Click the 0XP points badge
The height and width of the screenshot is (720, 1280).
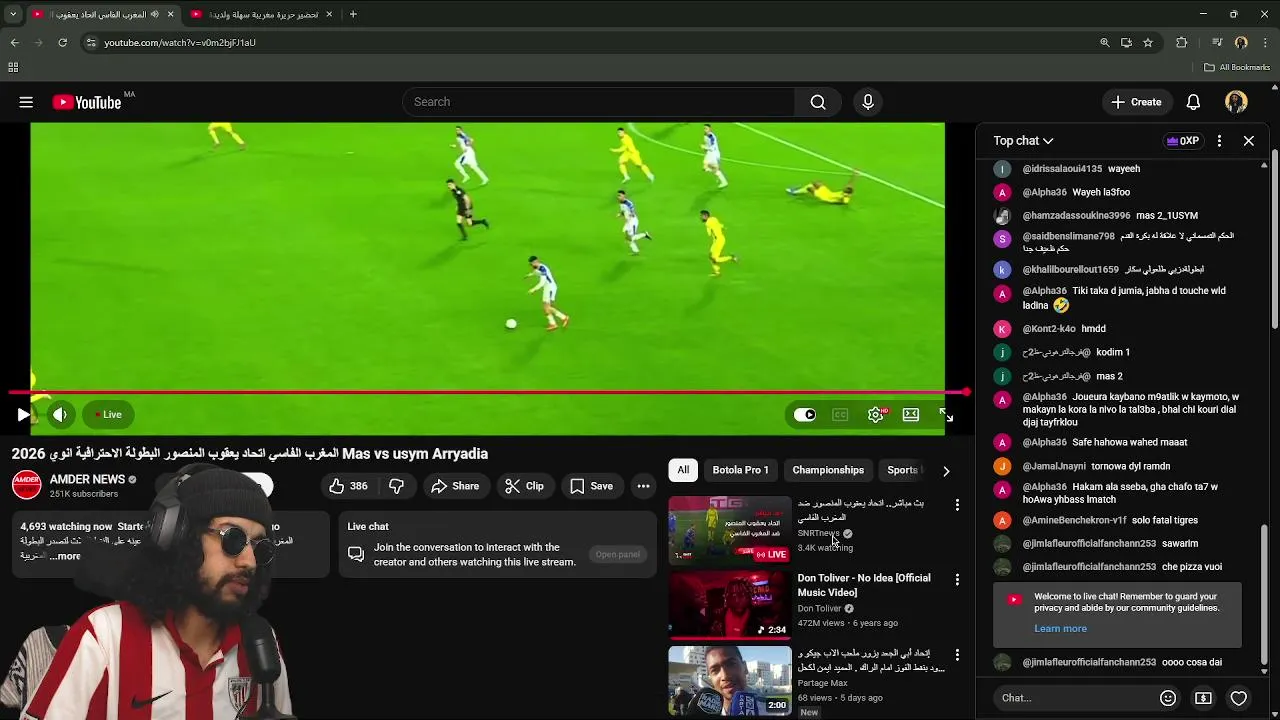[x=1183, y=141]
